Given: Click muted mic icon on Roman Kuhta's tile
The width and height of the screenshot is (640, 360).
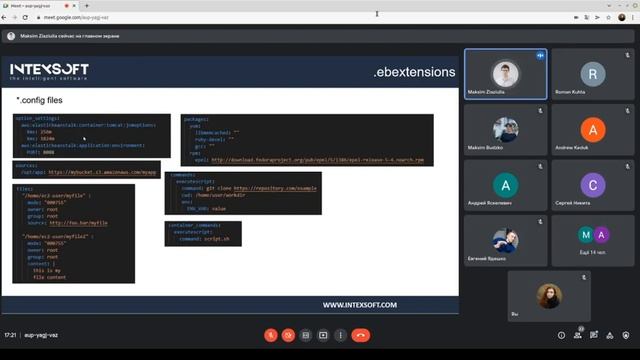Looking at the screenshot, I should (627, 55).
